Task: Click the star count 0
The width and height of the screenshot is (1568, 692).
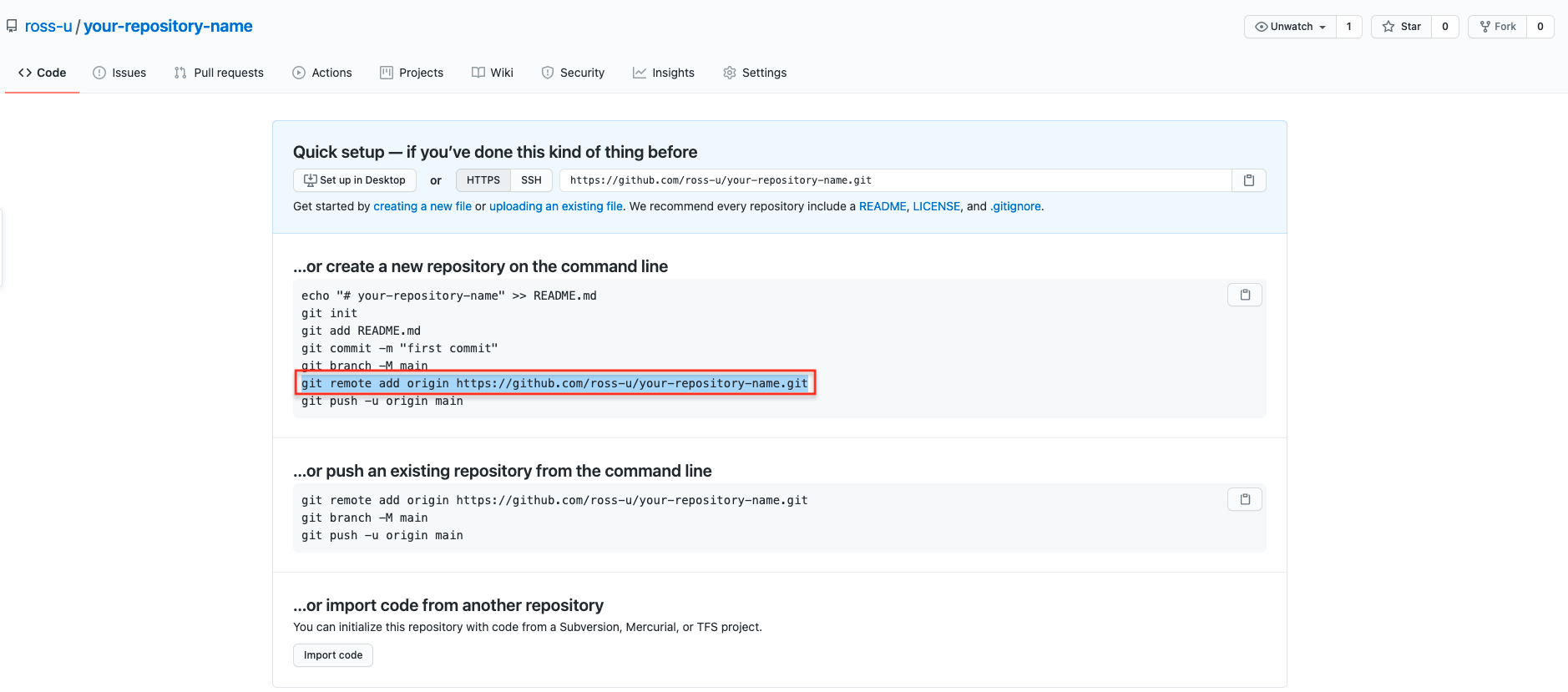Action: tap(1445, 27)
